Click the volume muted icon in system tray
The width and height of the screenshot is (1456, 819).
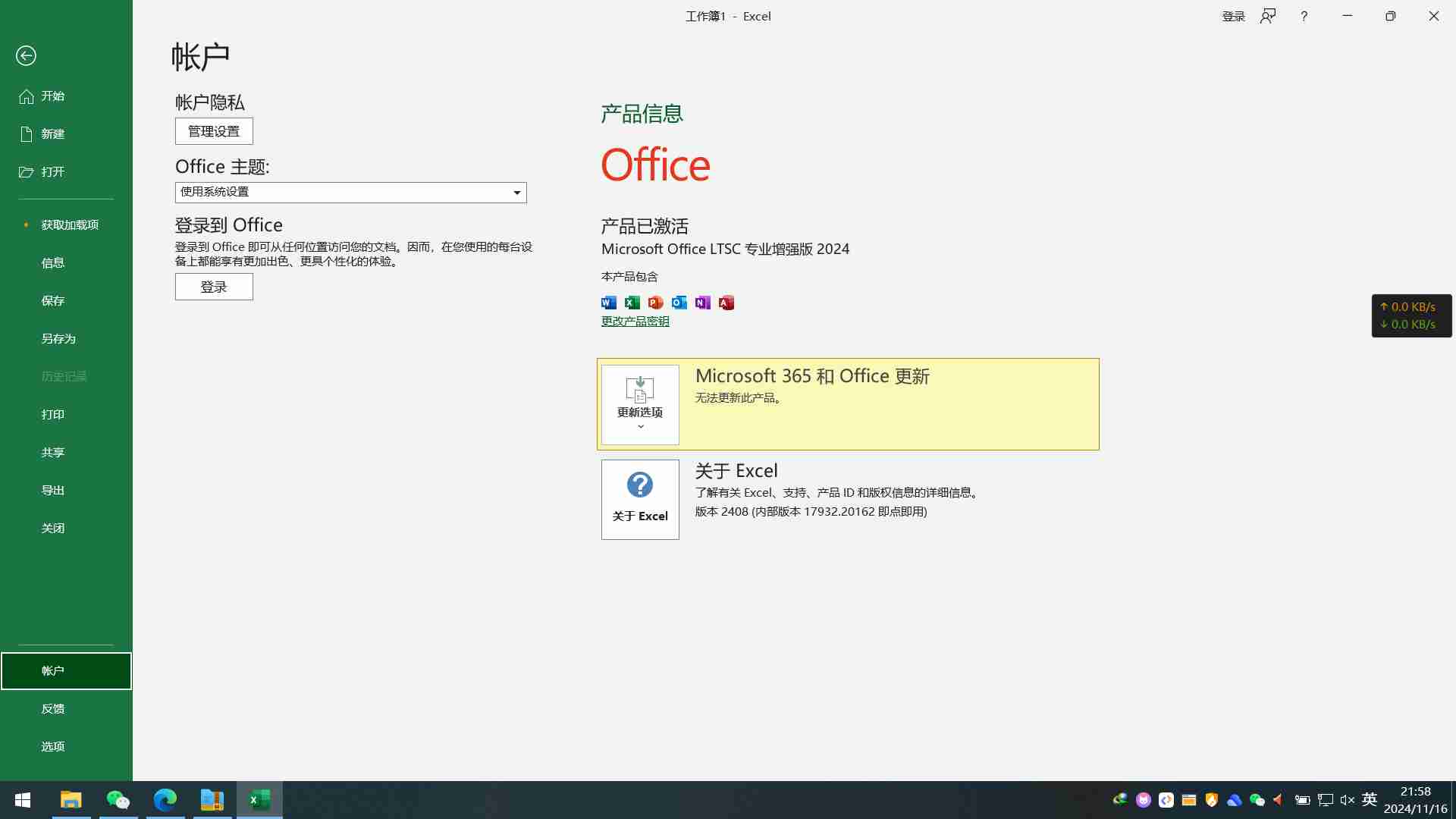(1347, 799)
